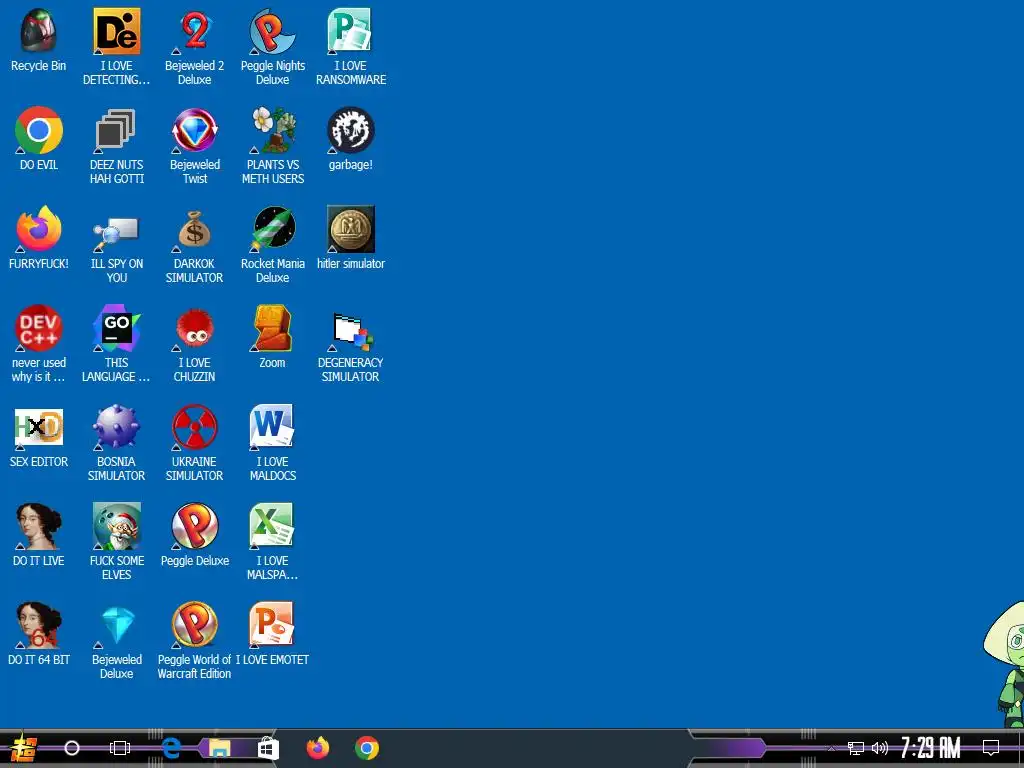Launch Microsoft Edge from the taskbar
The image size is (1024, 768).
[171, 748]
